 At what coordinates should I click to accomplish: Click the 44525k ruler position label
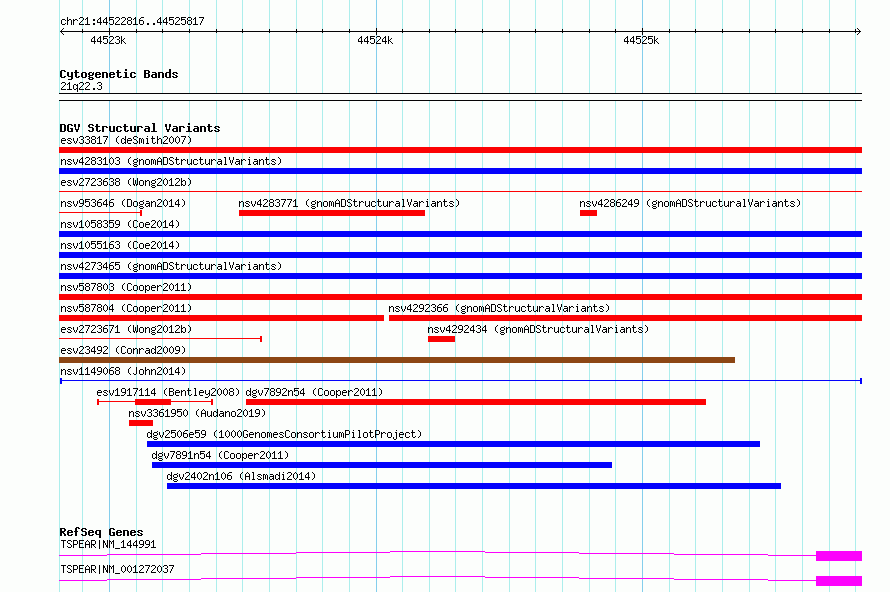641,40
